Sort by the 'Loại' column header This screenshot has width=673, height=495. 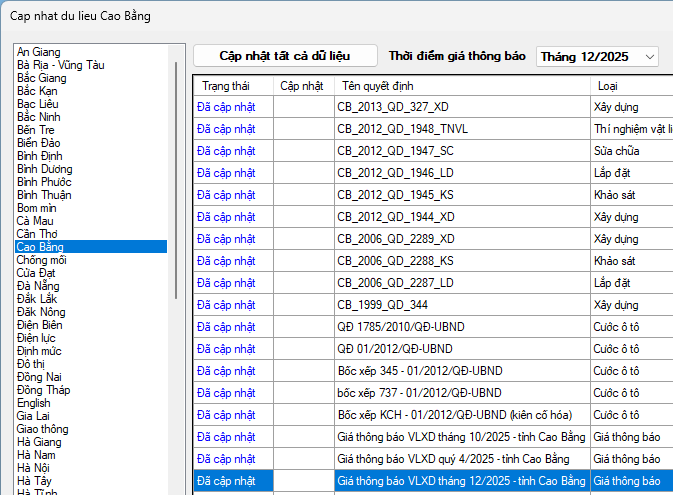pos(608,86)
